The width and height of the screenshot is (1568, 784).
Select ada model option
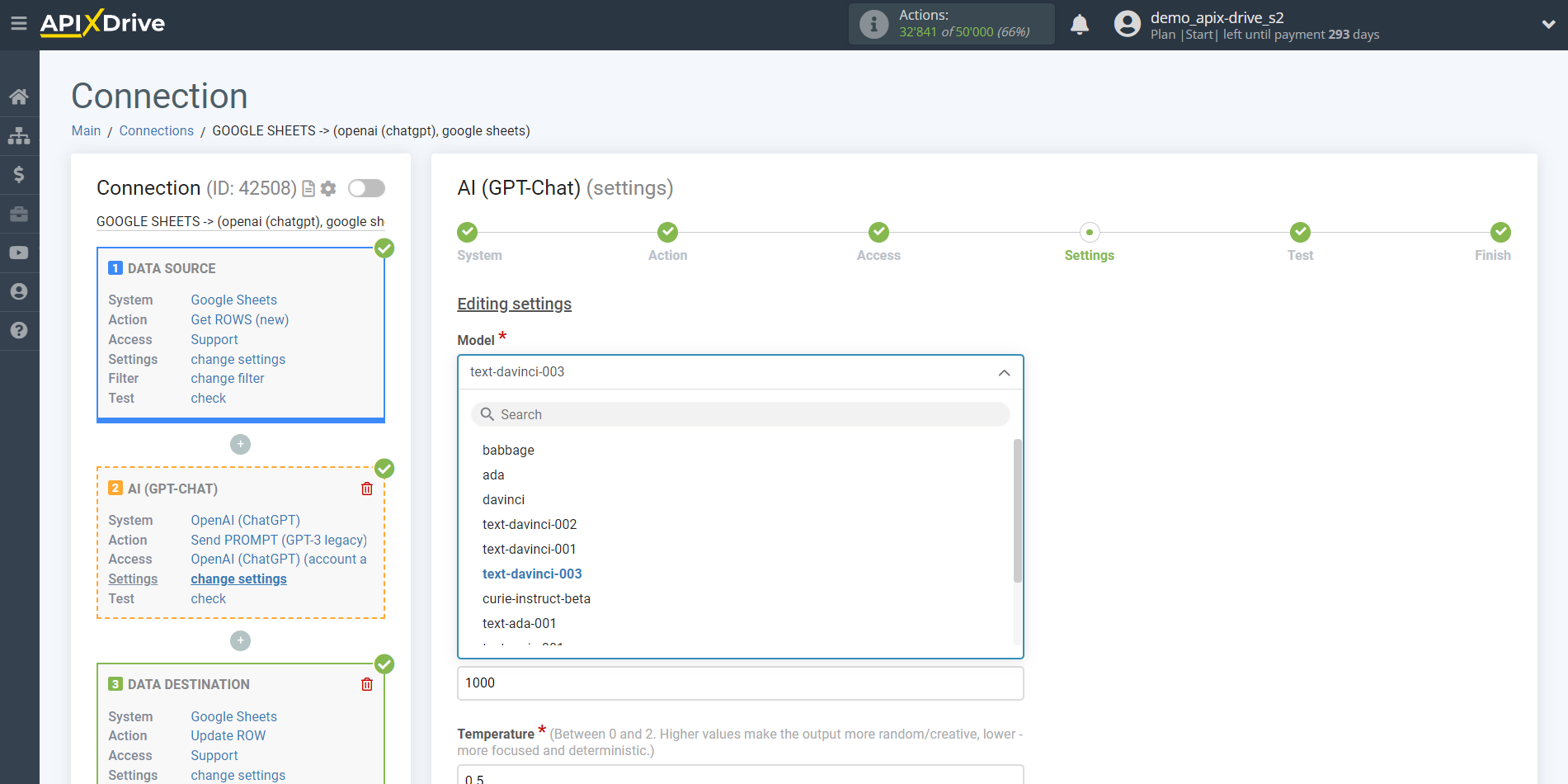(x=493, y=475)
